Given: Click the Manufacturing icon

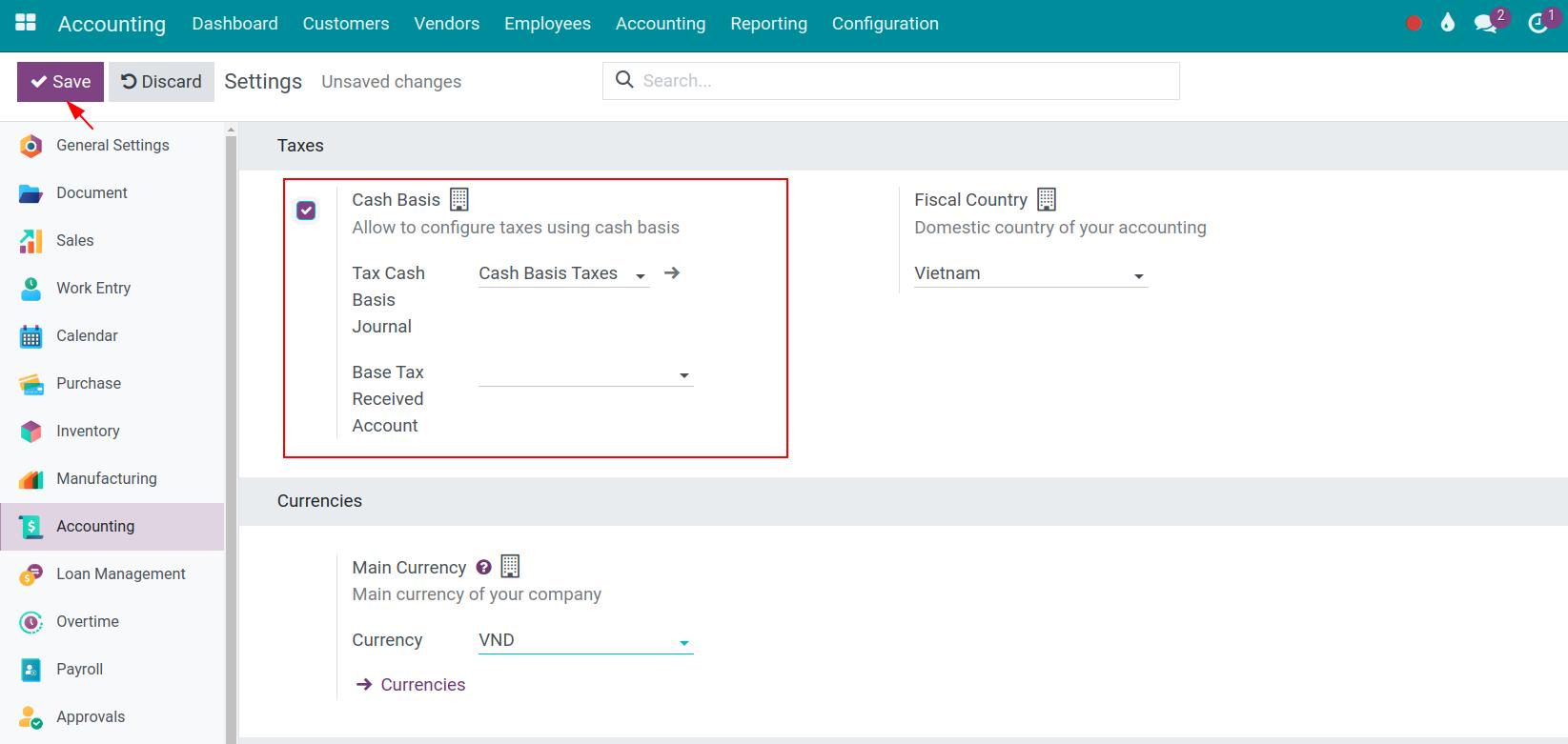Looking at the screenshot, I should [x=31, y=479].
